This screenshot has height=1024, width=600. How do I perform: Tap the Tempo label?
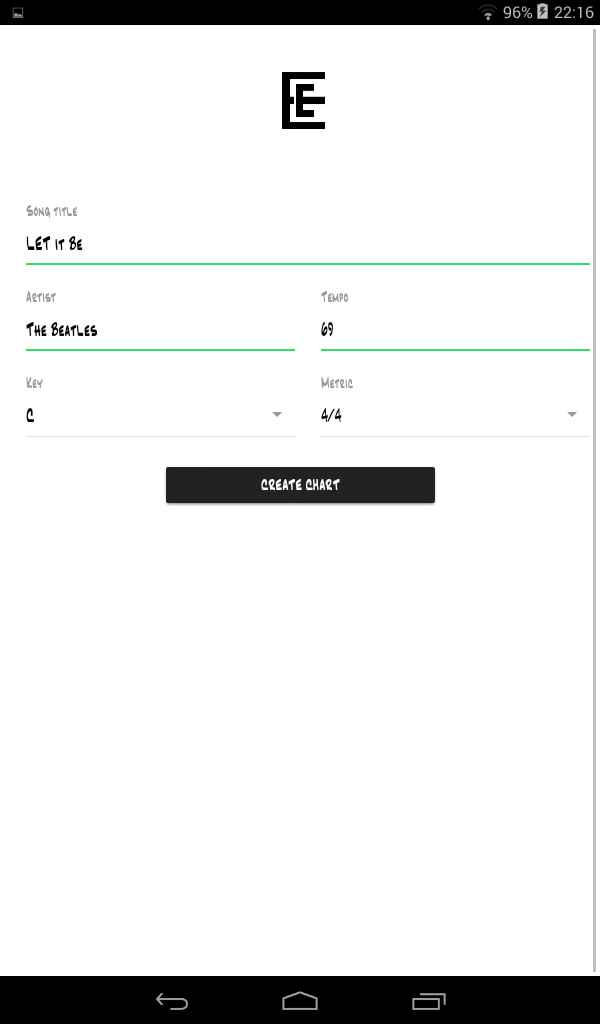(334, 297)
